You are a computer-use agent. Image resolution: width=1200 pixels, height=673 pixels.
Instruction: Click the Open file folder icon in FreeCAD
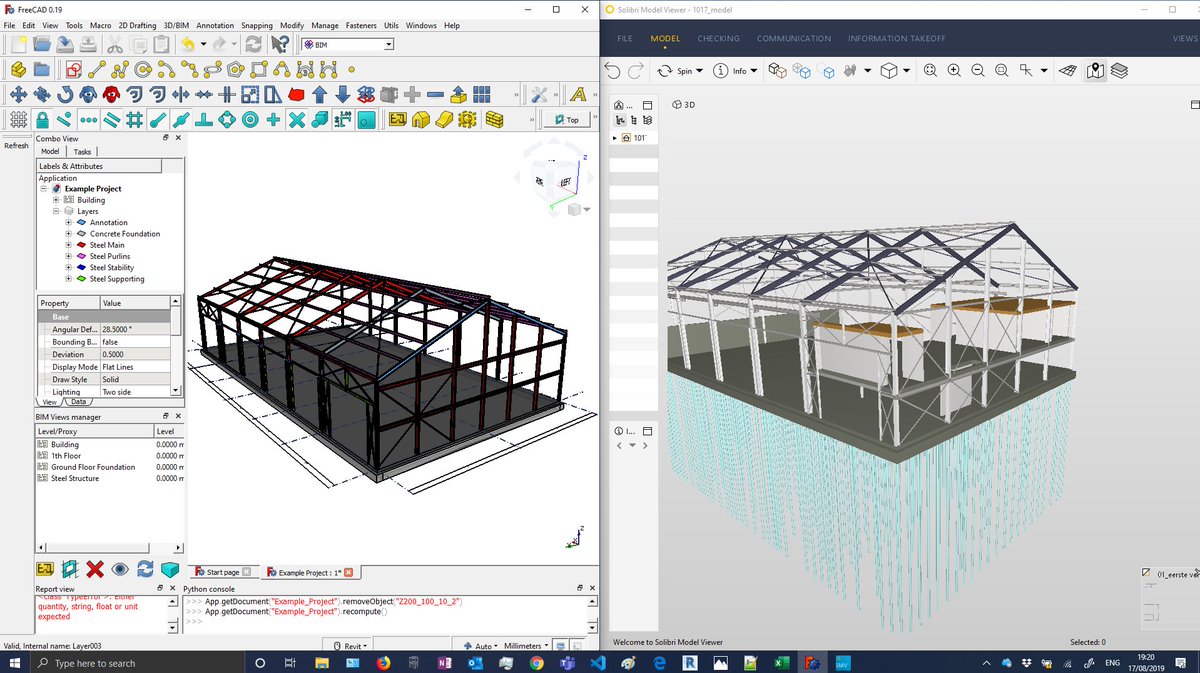[x=41, y=44]
